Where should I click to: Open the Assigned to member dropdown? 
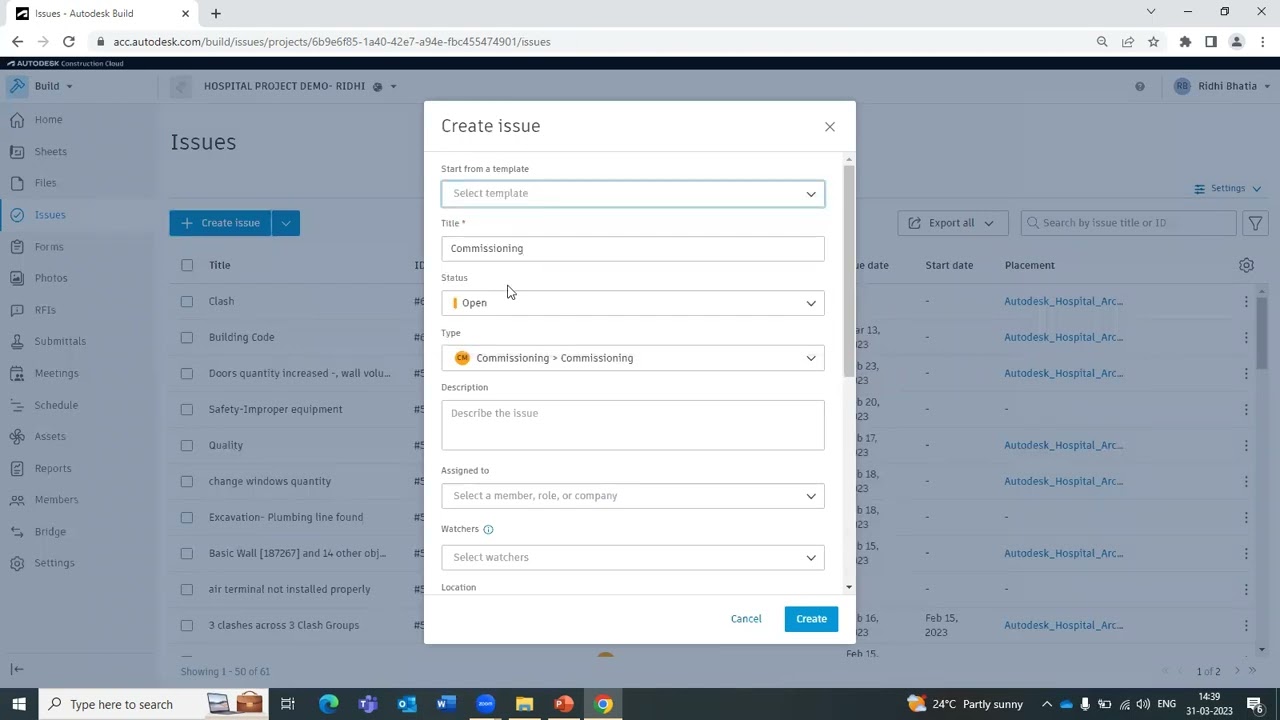coord(633,496)
